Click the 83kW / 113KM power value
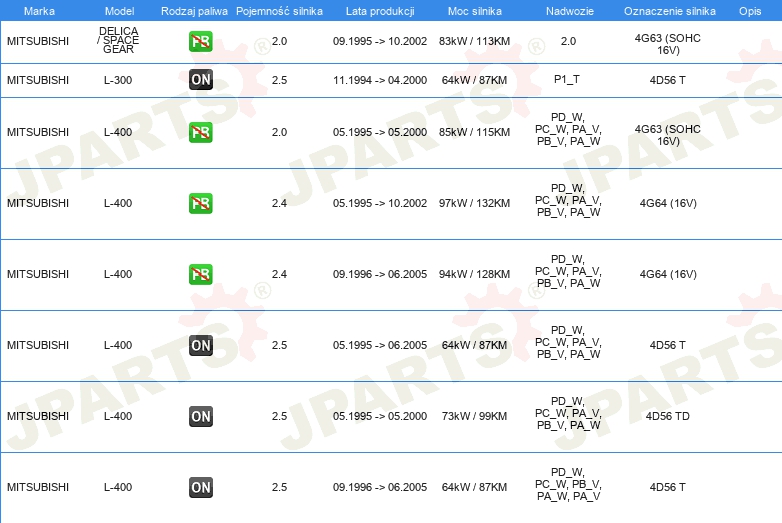 point(474,41)
